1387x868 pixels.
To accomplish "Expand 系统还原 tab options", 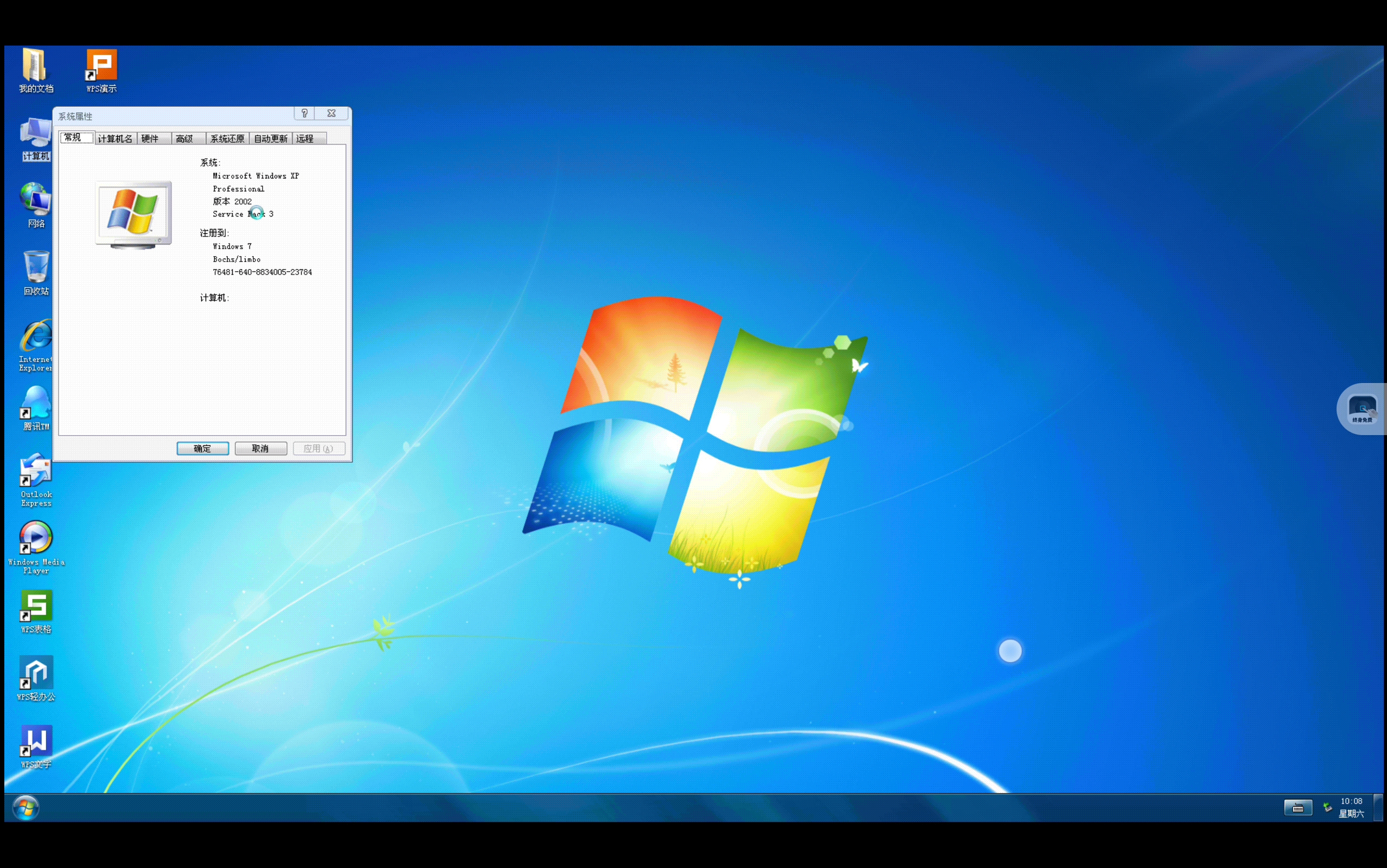I will coord(224,137).
